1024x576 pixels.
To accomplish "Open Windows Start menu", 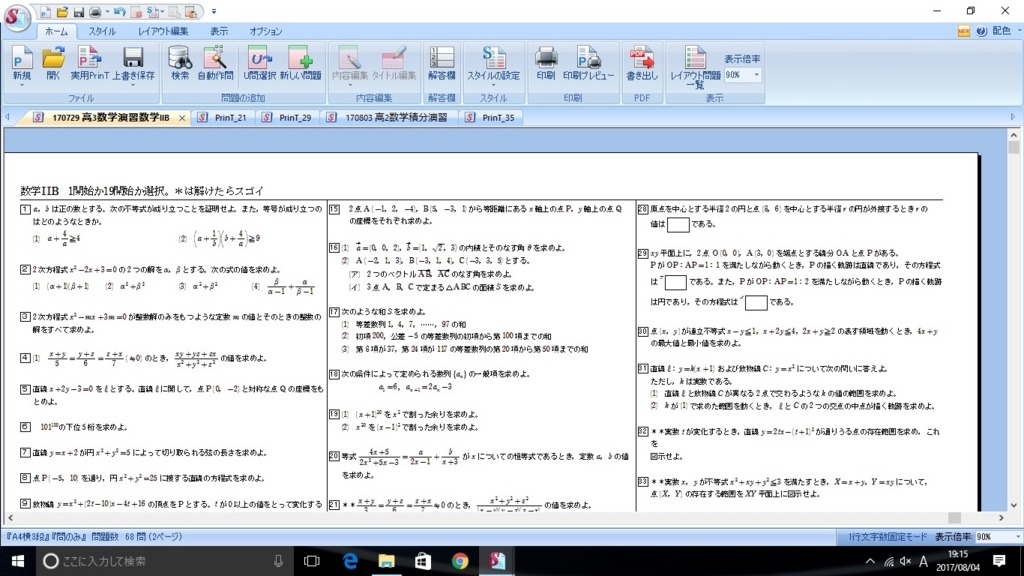I will click(18, 561).
